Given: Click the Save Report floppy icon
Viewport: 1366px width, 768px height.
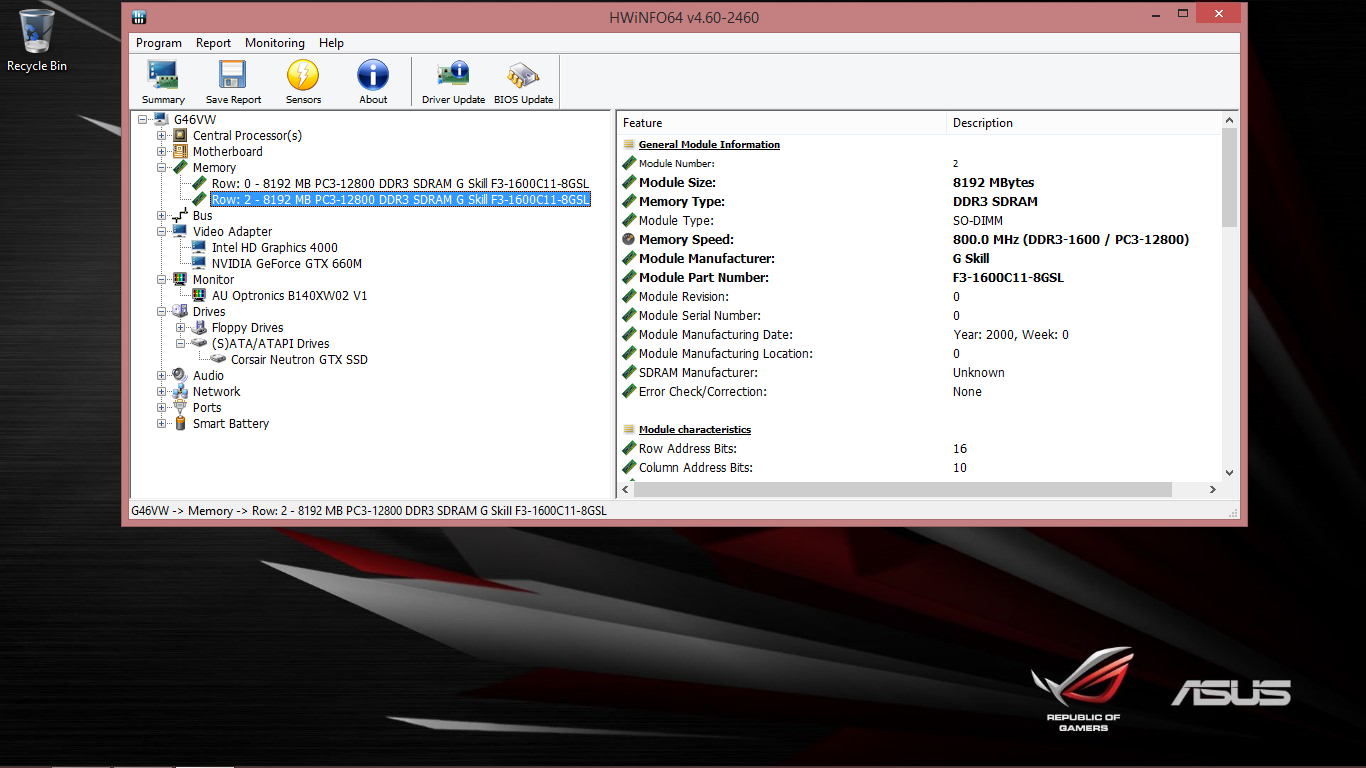Looking at the screenshot, I should (233, 75).
